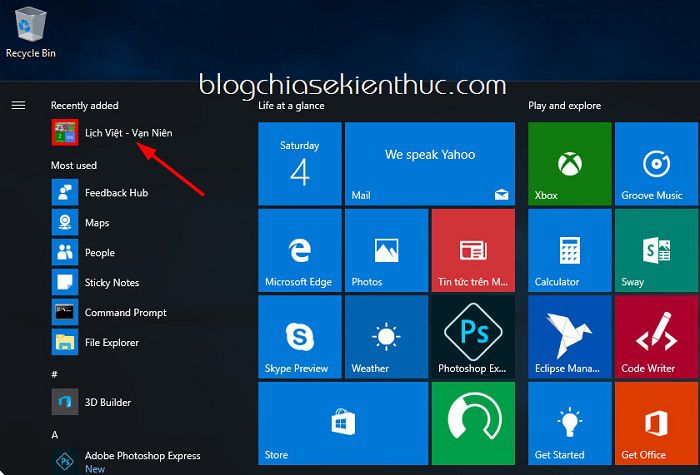Open Sticky Notes from the list
The height and width of the screenshot is (475, 700).
(x=96, y=282)
